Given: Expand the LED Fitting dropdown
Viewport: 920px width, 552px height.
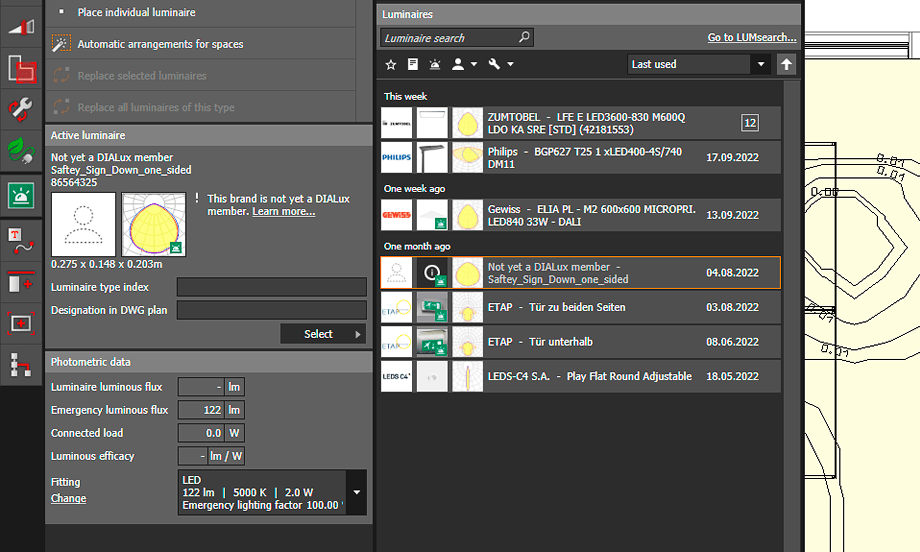Looking at the screenshot, I should [x=356, y=493].
